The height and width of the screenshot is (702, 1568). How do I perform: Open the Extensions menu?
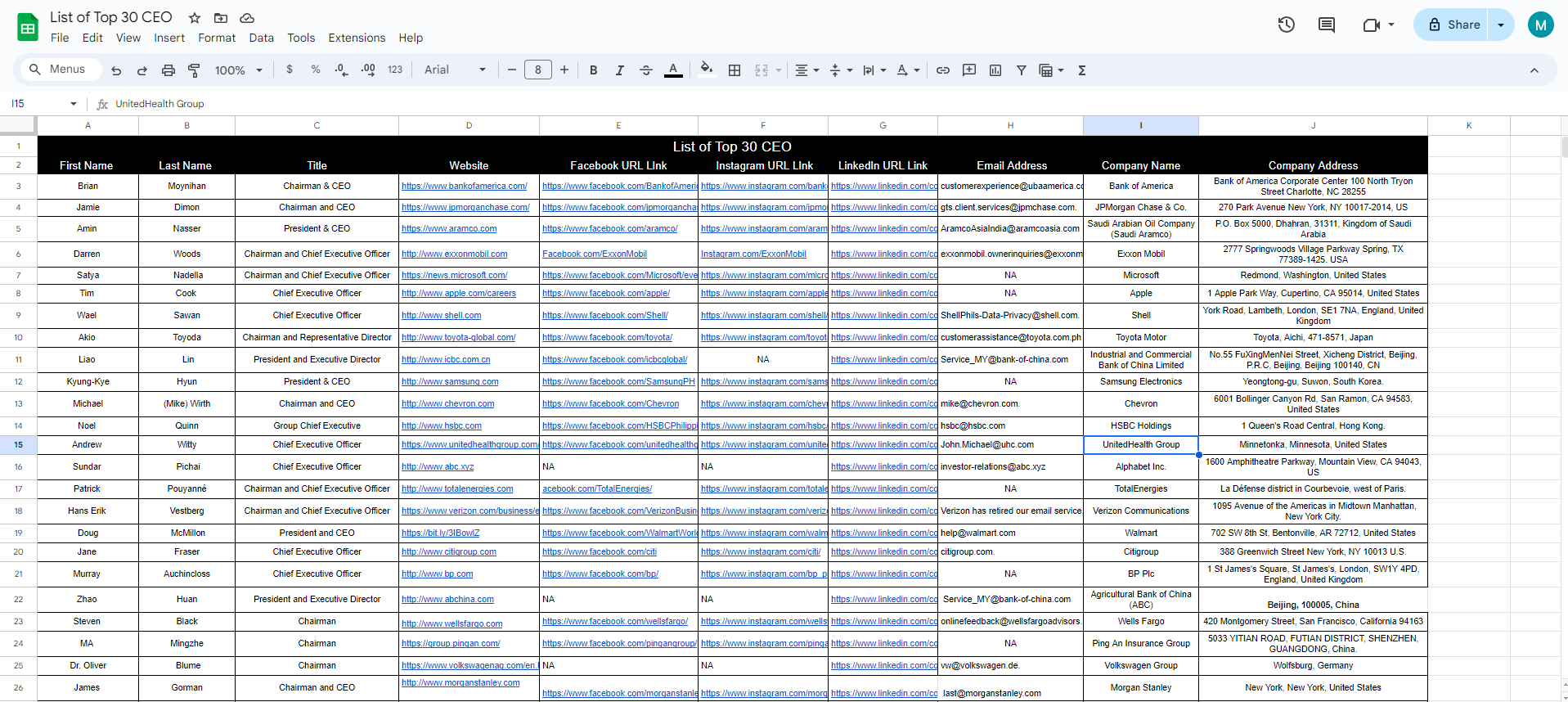click(357, 38)
